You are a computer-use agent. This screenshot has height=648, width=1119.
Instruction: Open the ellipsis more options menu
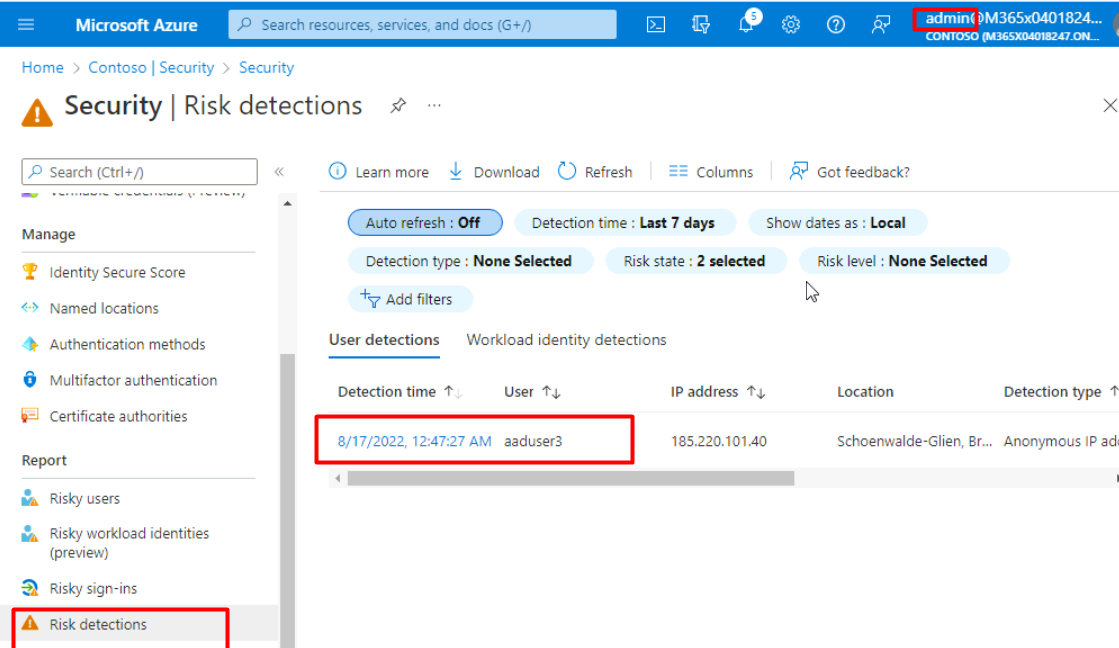point(434,106)
